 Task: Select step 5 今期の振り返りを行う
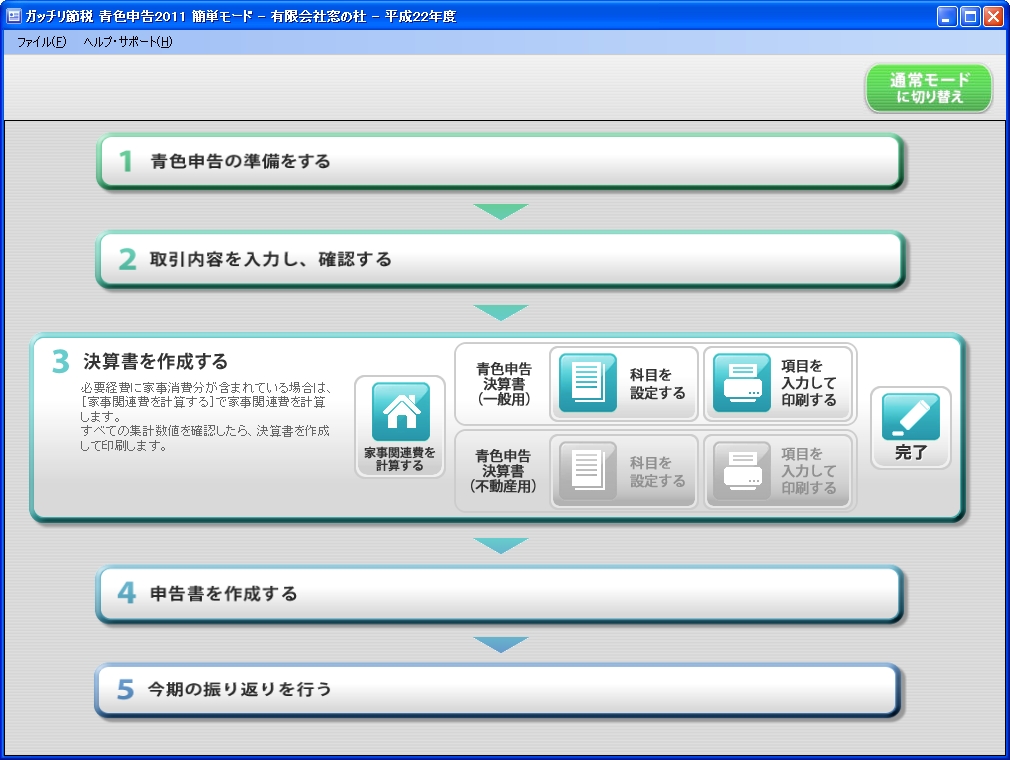click(500, 689)
